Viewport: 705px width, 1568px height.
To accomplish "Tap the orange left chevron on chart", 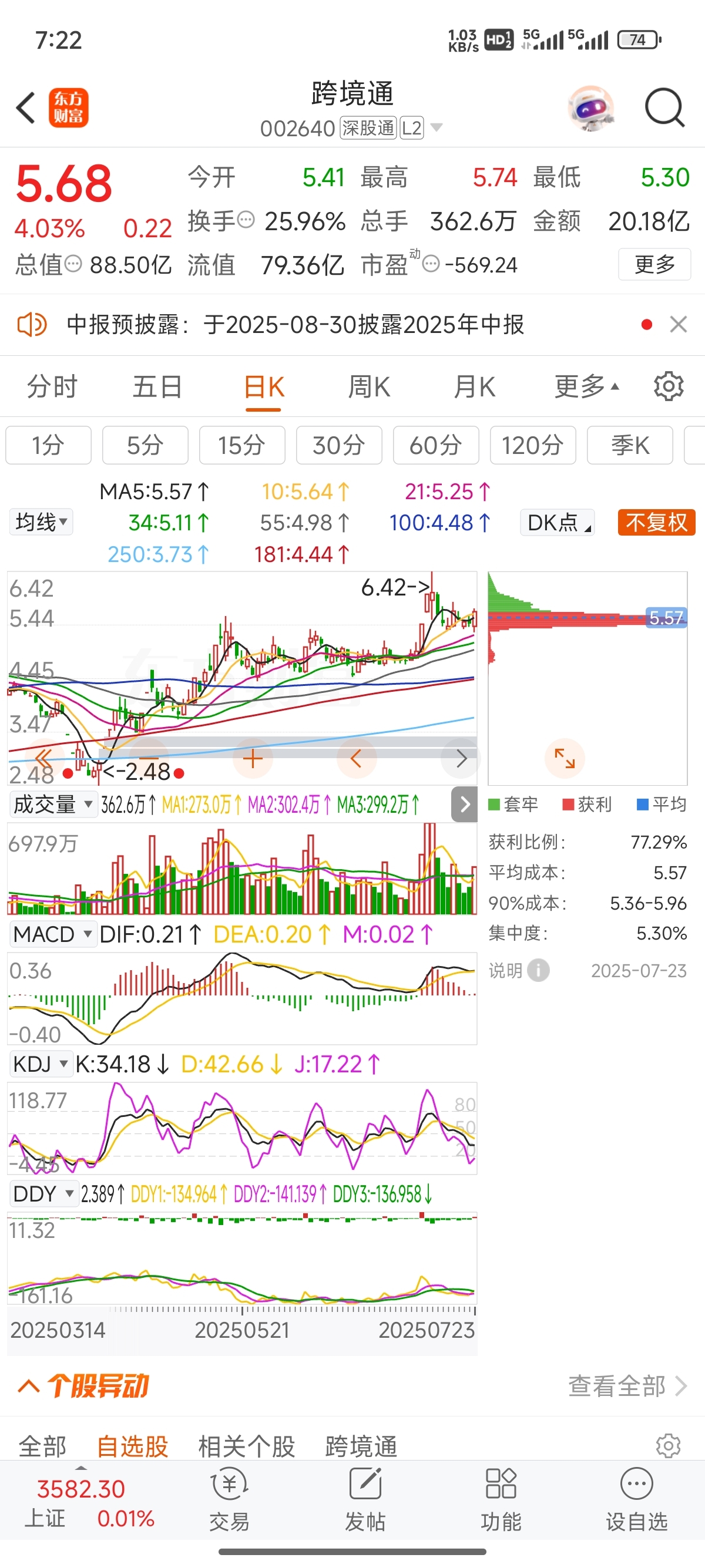I will [356, 758].
